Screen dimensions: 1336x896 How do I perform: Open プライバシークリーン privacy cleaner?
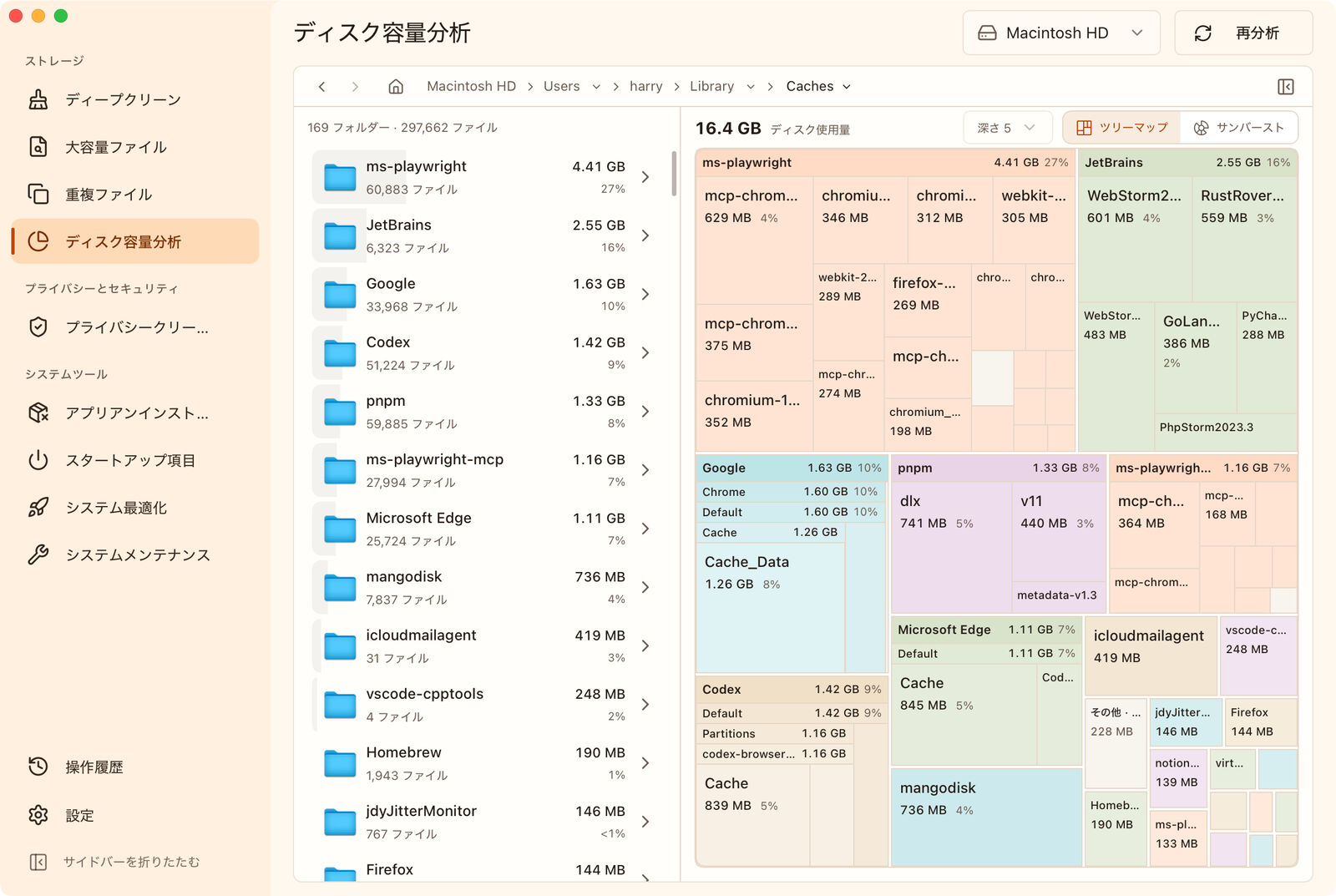[135, 327]
